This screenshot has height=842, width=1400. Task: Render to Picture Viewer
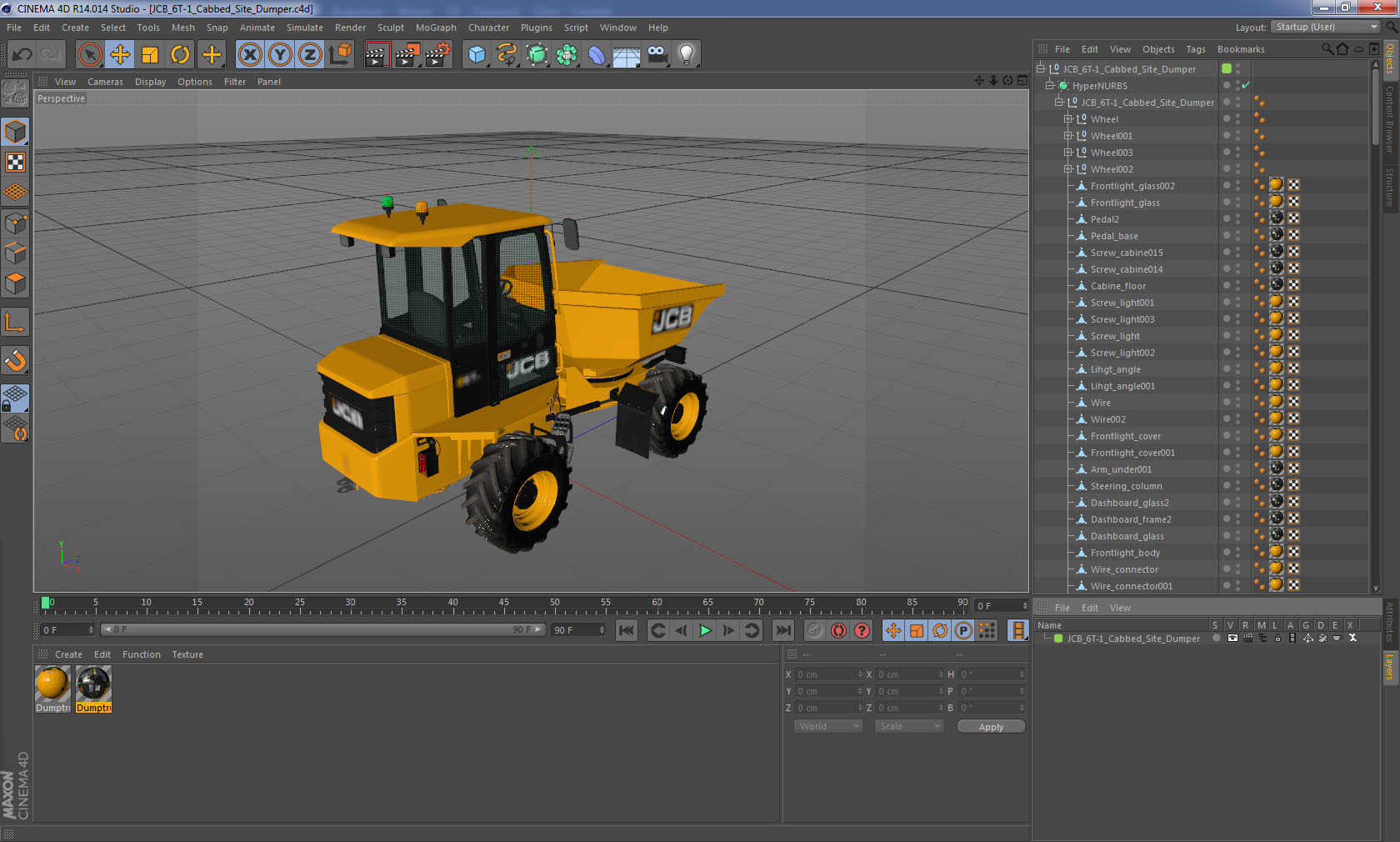pos(407,55)
